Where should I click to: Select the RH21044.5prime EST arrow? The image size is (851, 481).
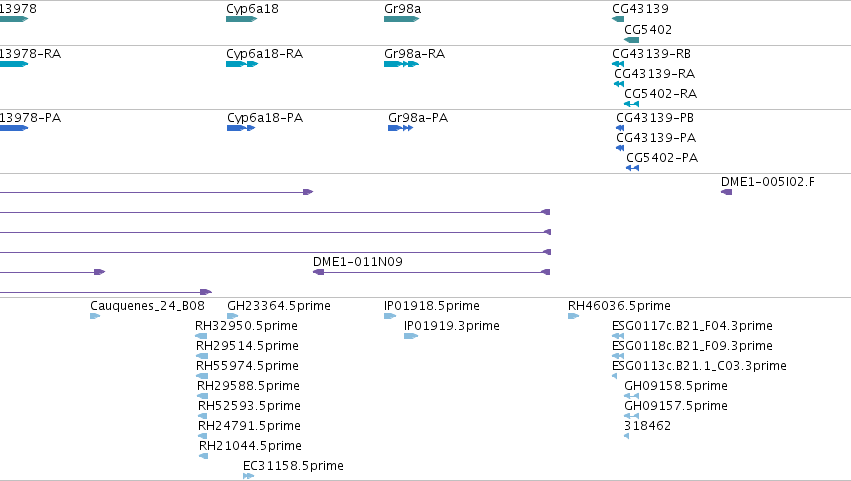click(x=204, y=456)
